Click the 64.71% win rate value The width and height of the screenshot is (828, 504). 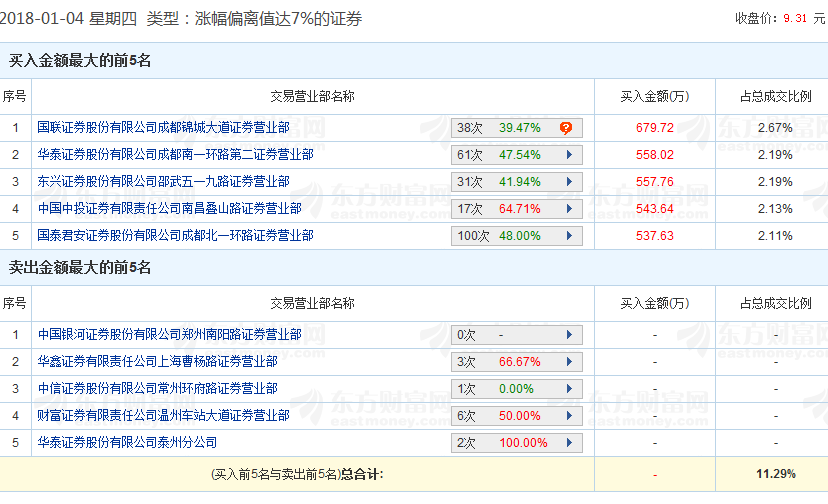pyautogui.click(x=520, y=209)
